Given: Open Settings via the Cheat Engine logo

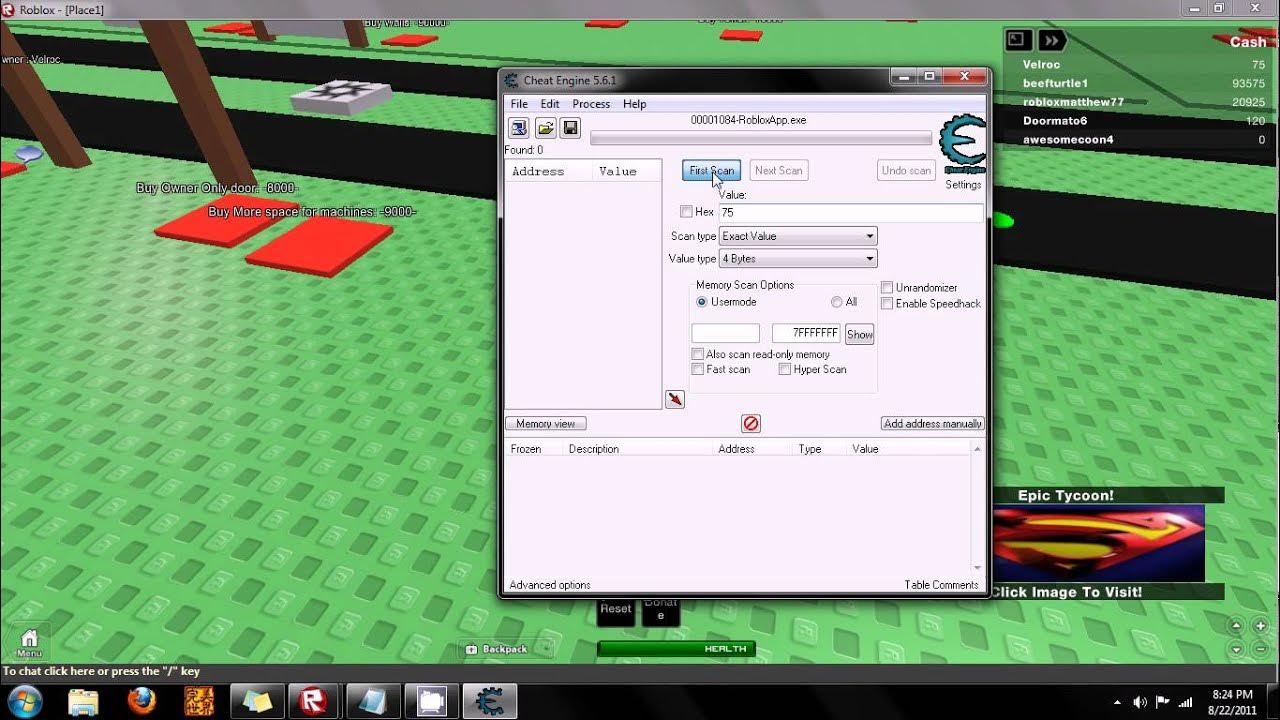Looking at the screenshot, I should [963, 145].
